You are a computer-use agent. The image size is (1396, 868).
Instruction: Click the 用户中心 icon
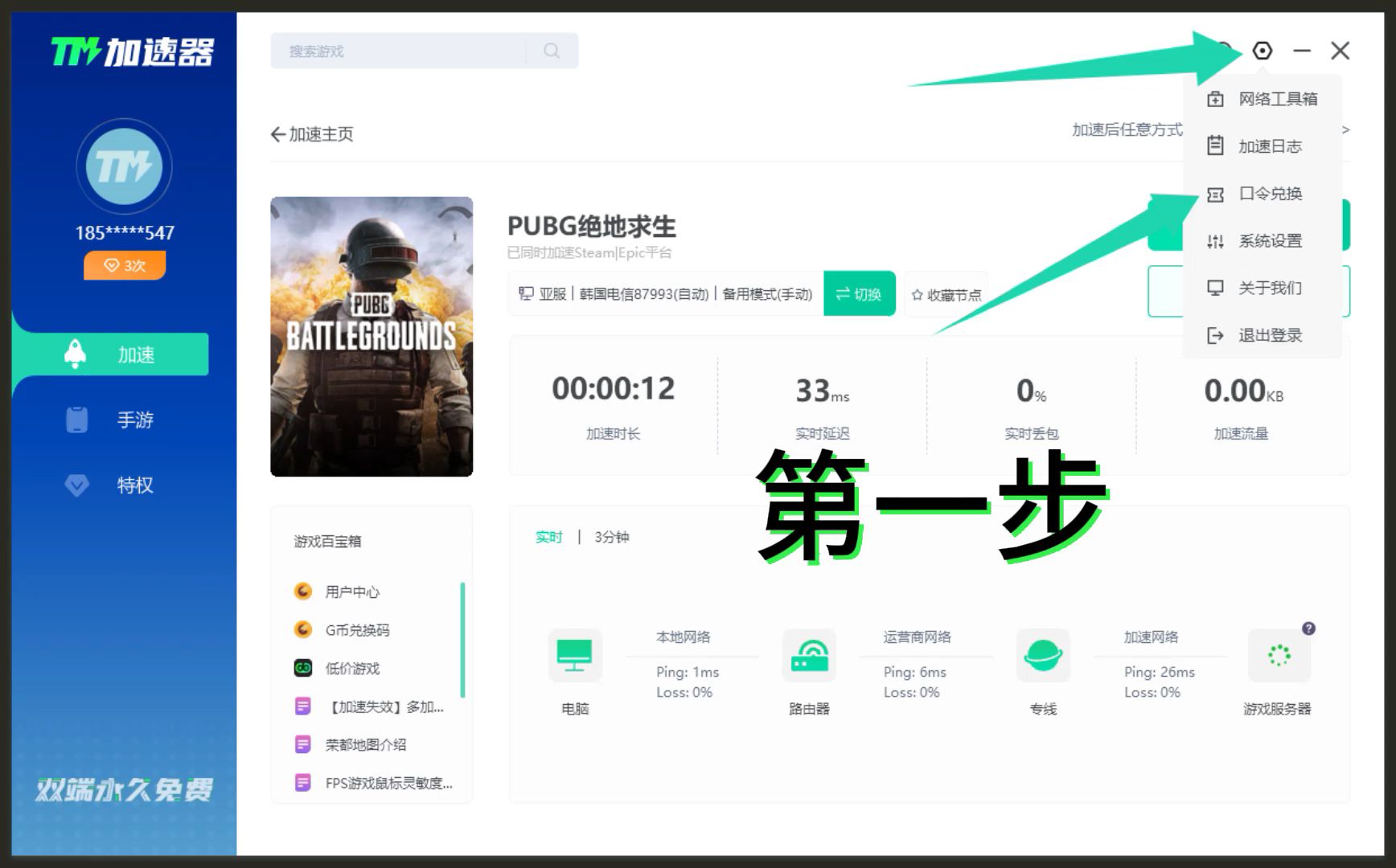coord(303,592)
